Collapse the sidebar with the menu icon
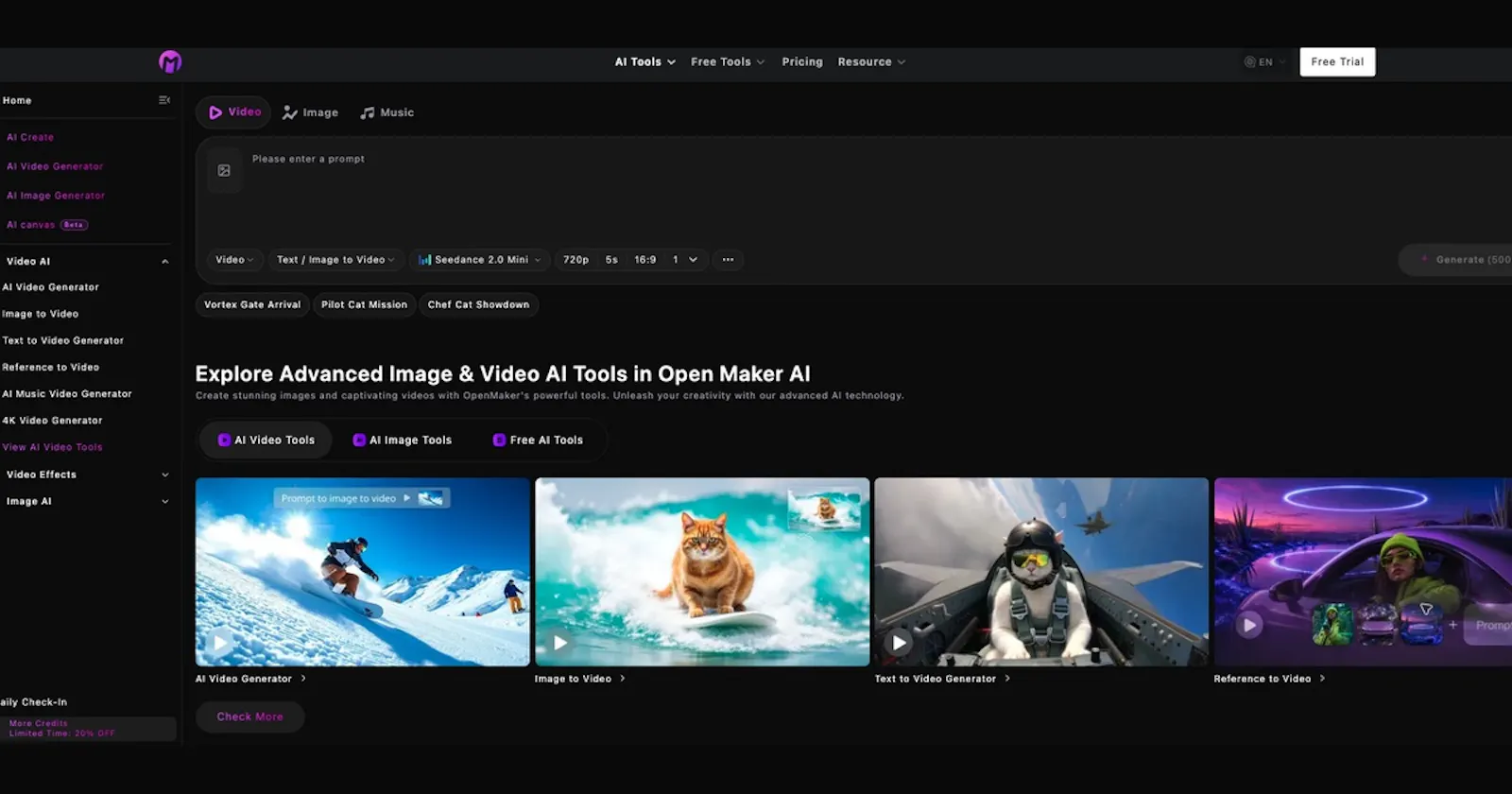 164,100
